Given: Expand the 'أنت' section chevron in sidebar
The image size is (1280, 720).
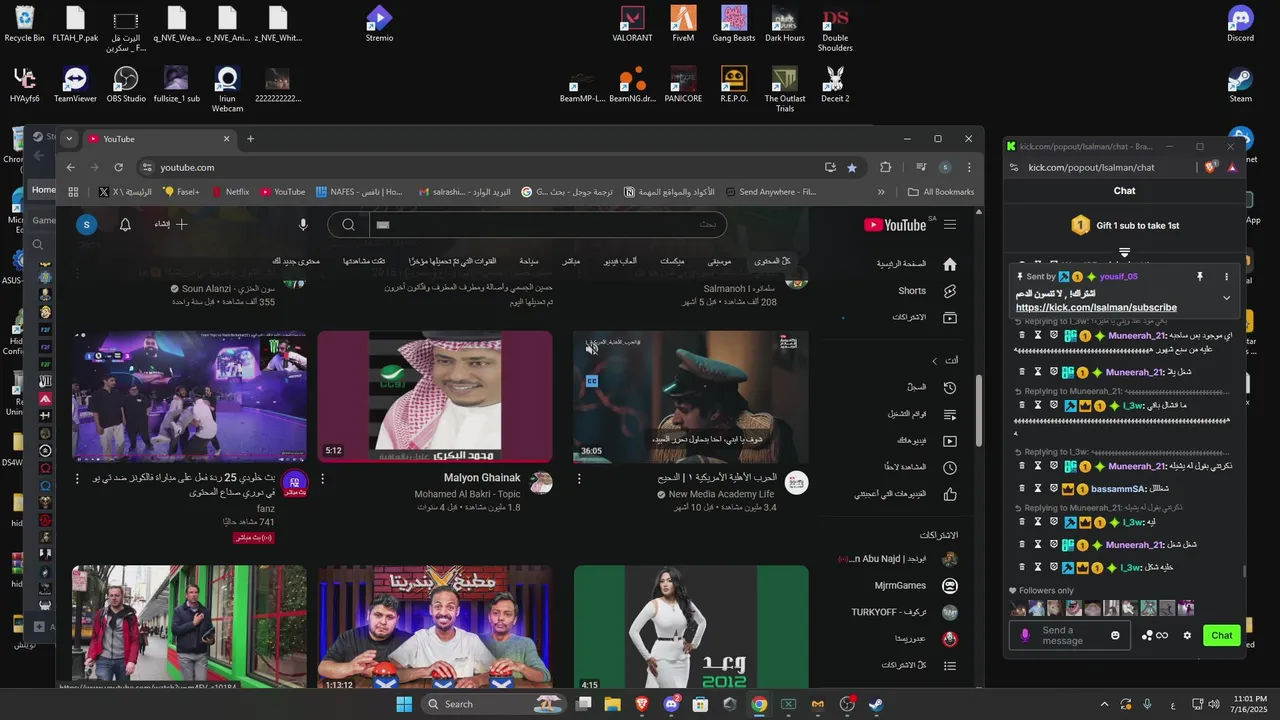Looking at the screenshot, I should tap(935, 361).
